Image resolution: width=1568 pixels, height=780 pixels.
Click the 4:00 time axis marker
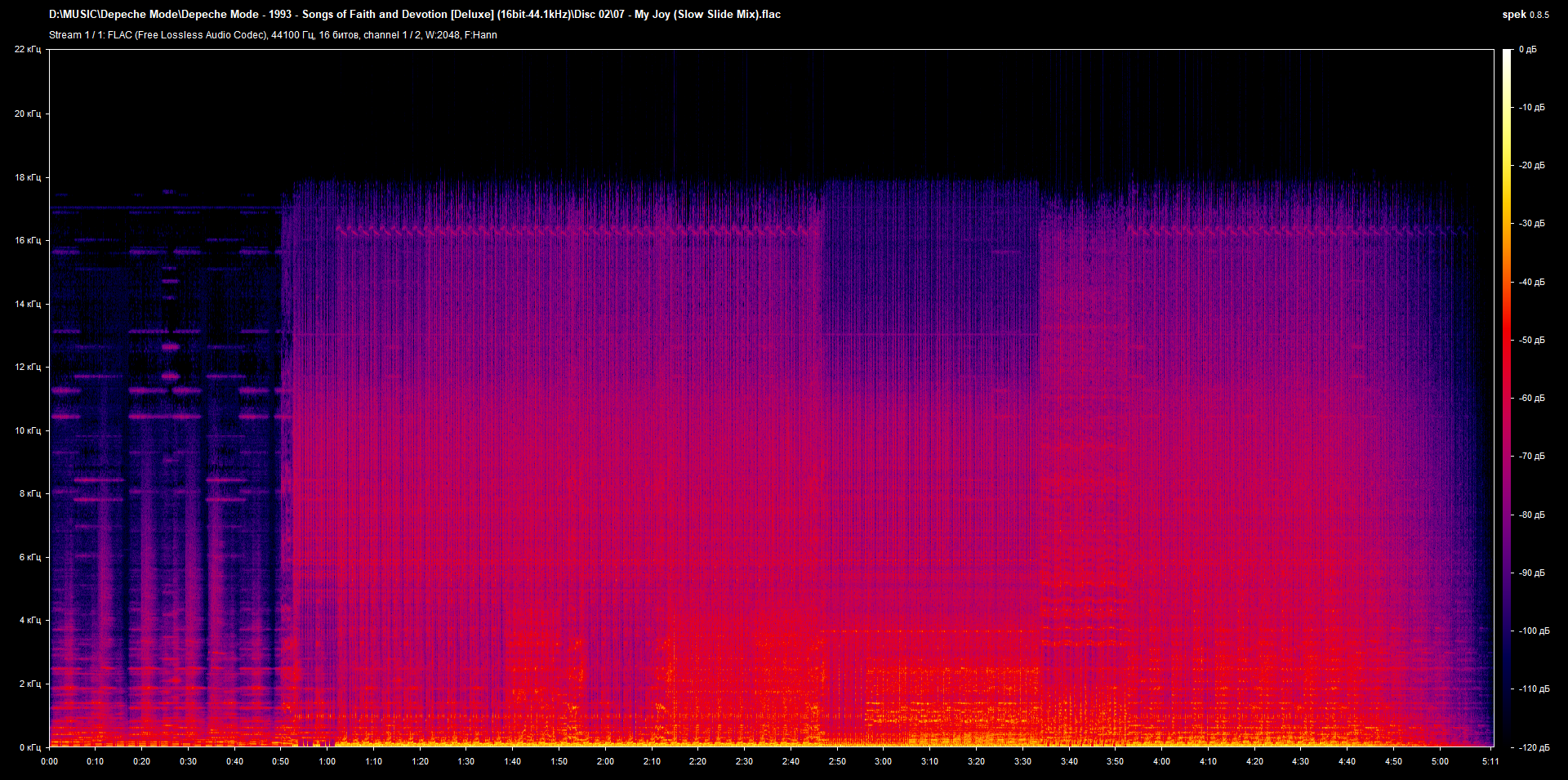[x=1161, y=761]
